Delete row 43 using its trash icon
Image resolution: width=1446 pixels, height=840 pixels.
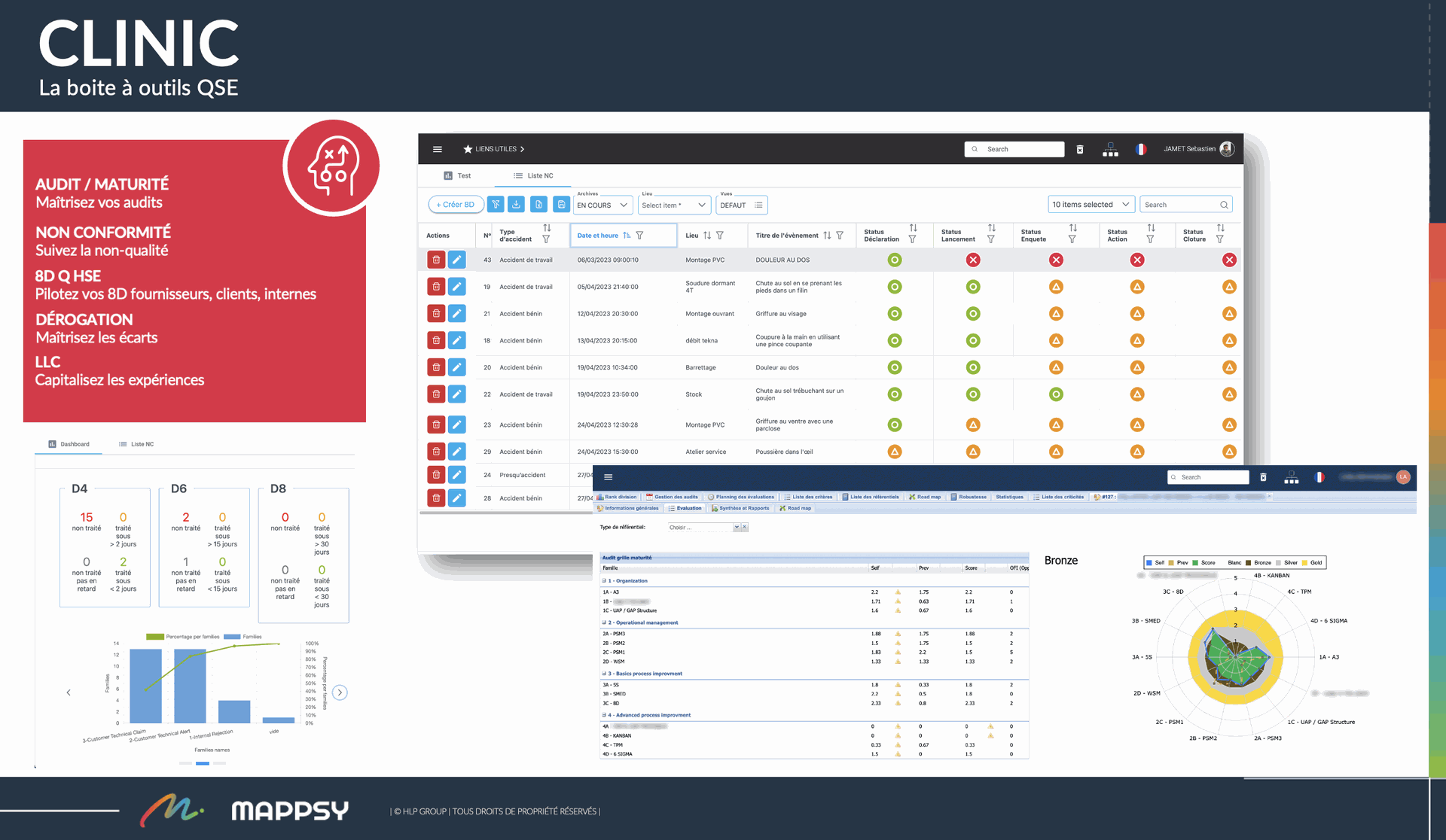pyautogui.click(x=436, y=259)
